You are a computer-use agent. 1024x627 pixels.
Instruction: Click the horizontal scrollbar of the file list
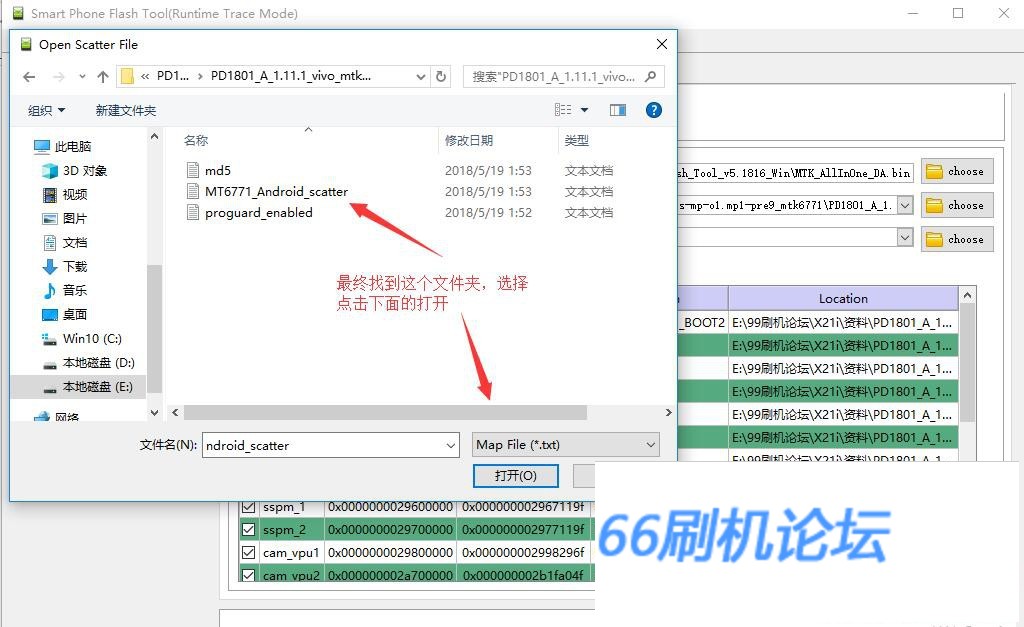point(385,413)
